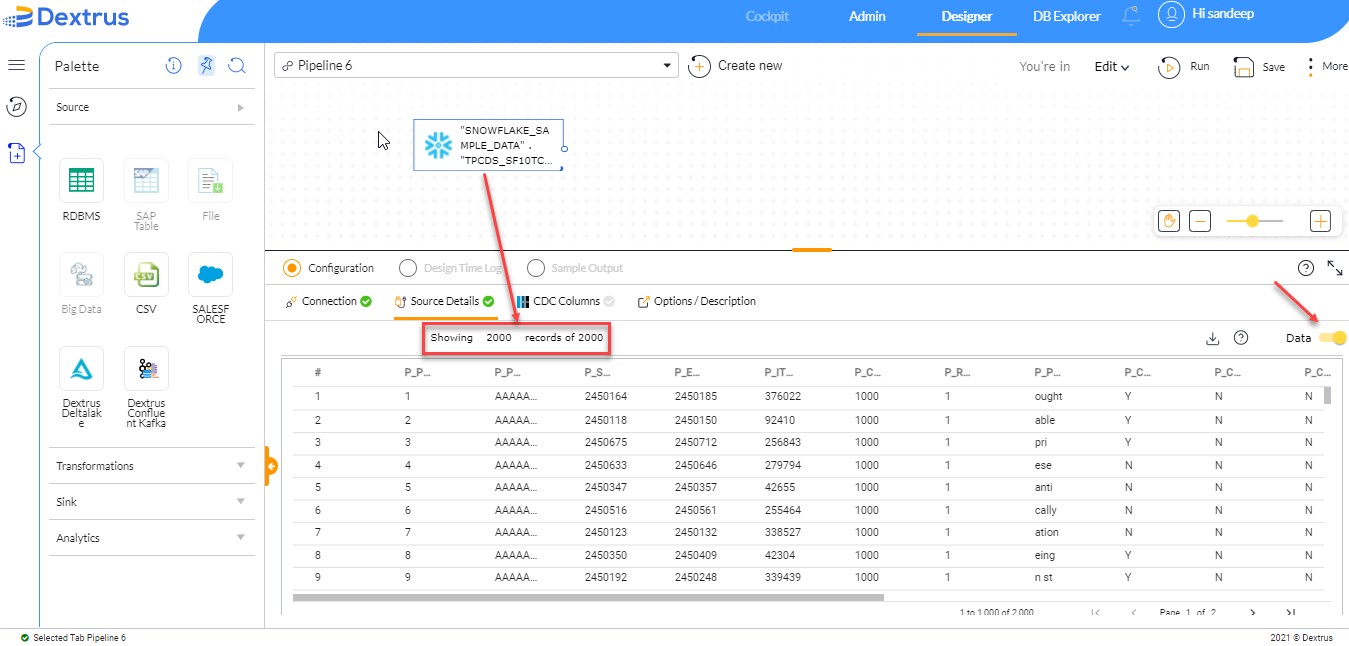Screen dimensions: 1349x646
Task: Open the Edit mode dropdown
Action: pyautogui.click(x=1112, y=67)
